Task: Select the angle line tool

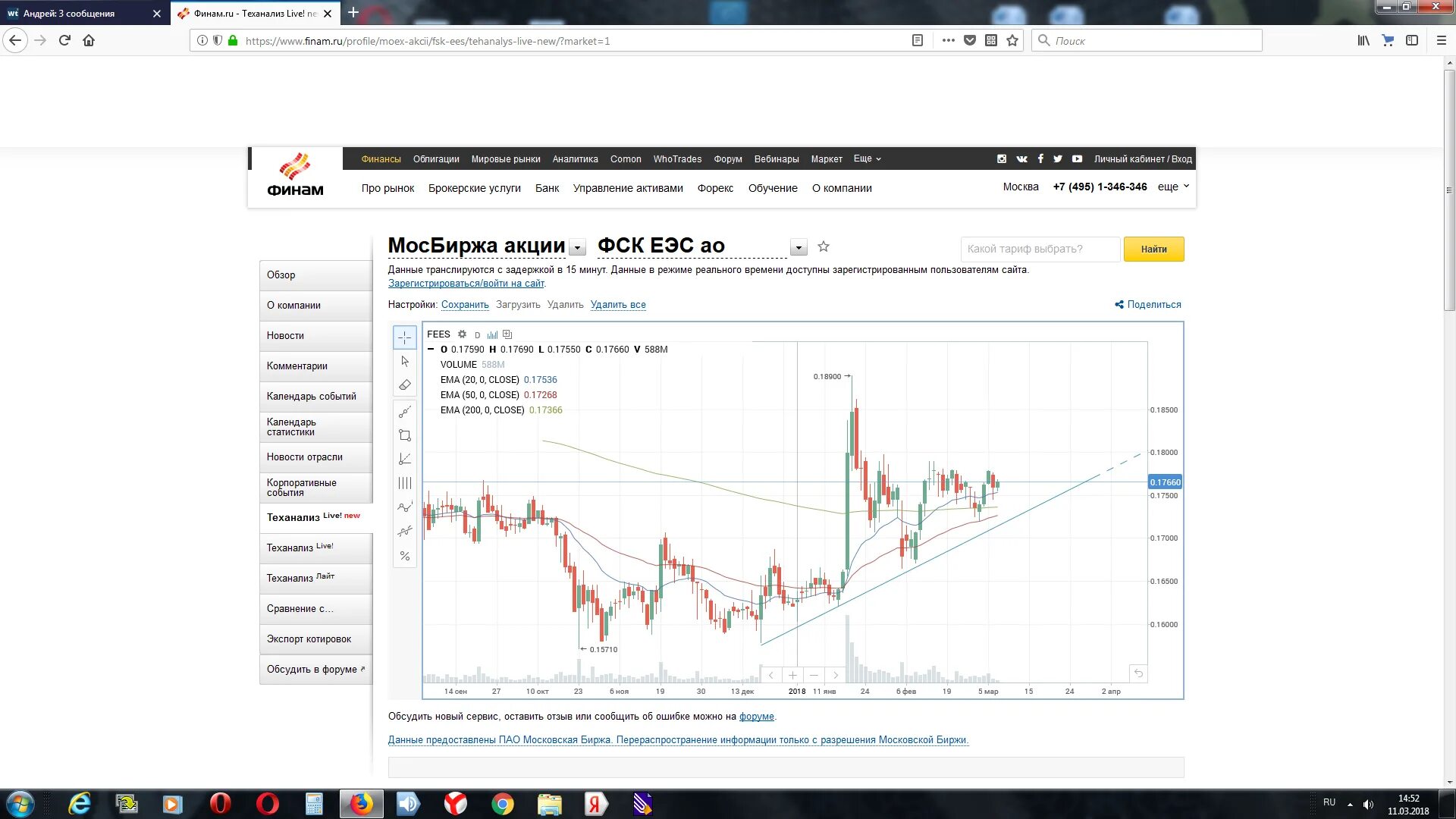Action: (405, 459)
